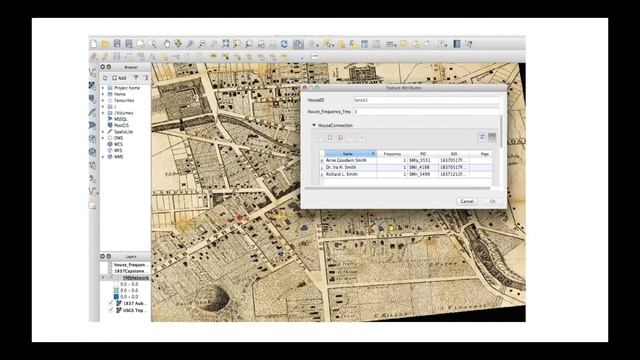Zoom to the active layer extent
The width and height of the screenshot is (640, 360).
[x=249, y=44]
